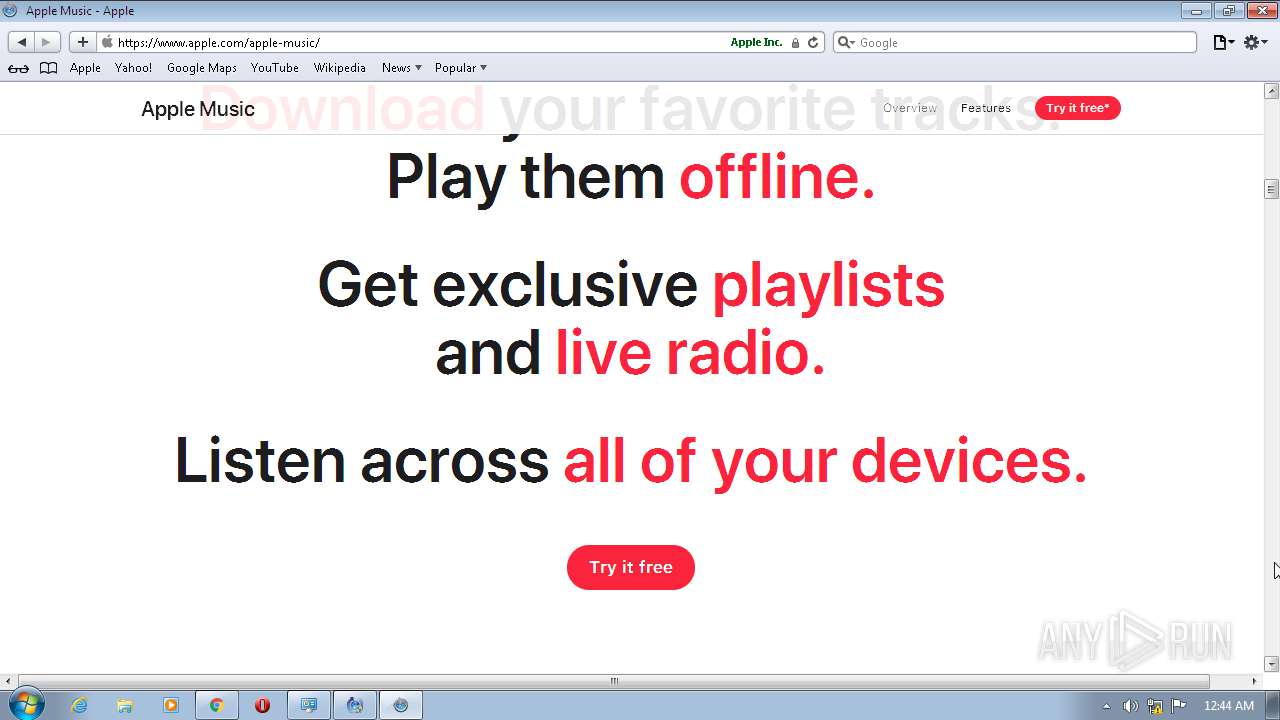Go forward to the next page
Viewport: 1280px width, 720px height.
click(46, 42)
